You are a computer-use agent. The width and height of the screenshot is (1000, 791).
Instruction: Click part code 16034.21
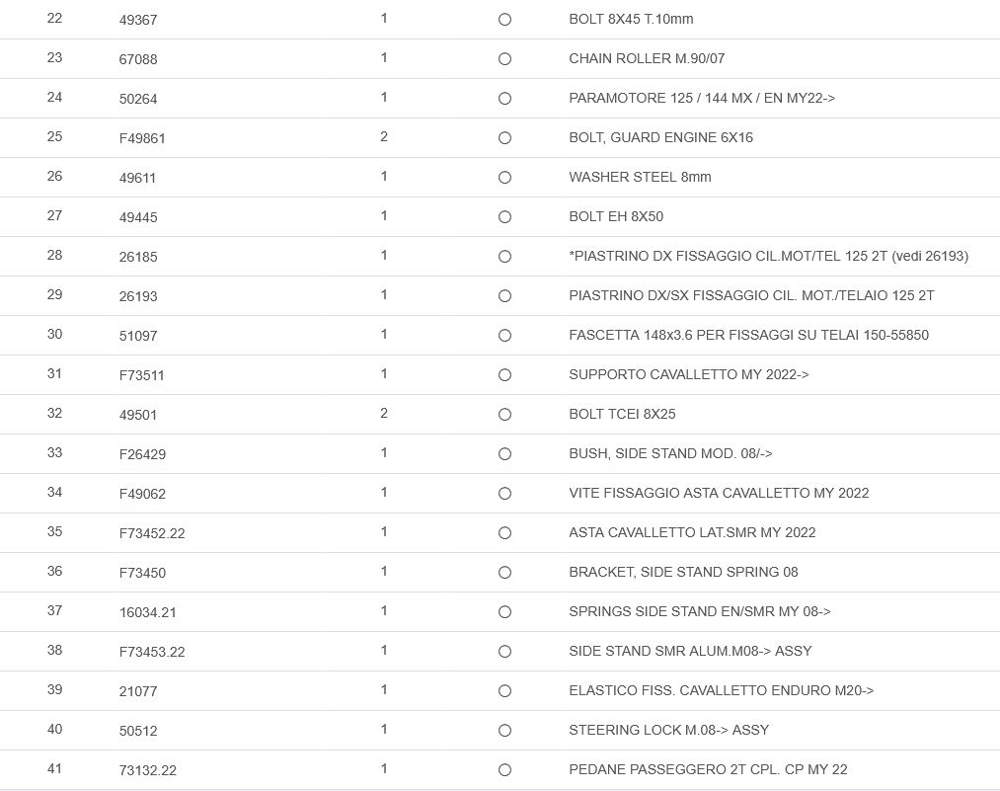(148, 612)
